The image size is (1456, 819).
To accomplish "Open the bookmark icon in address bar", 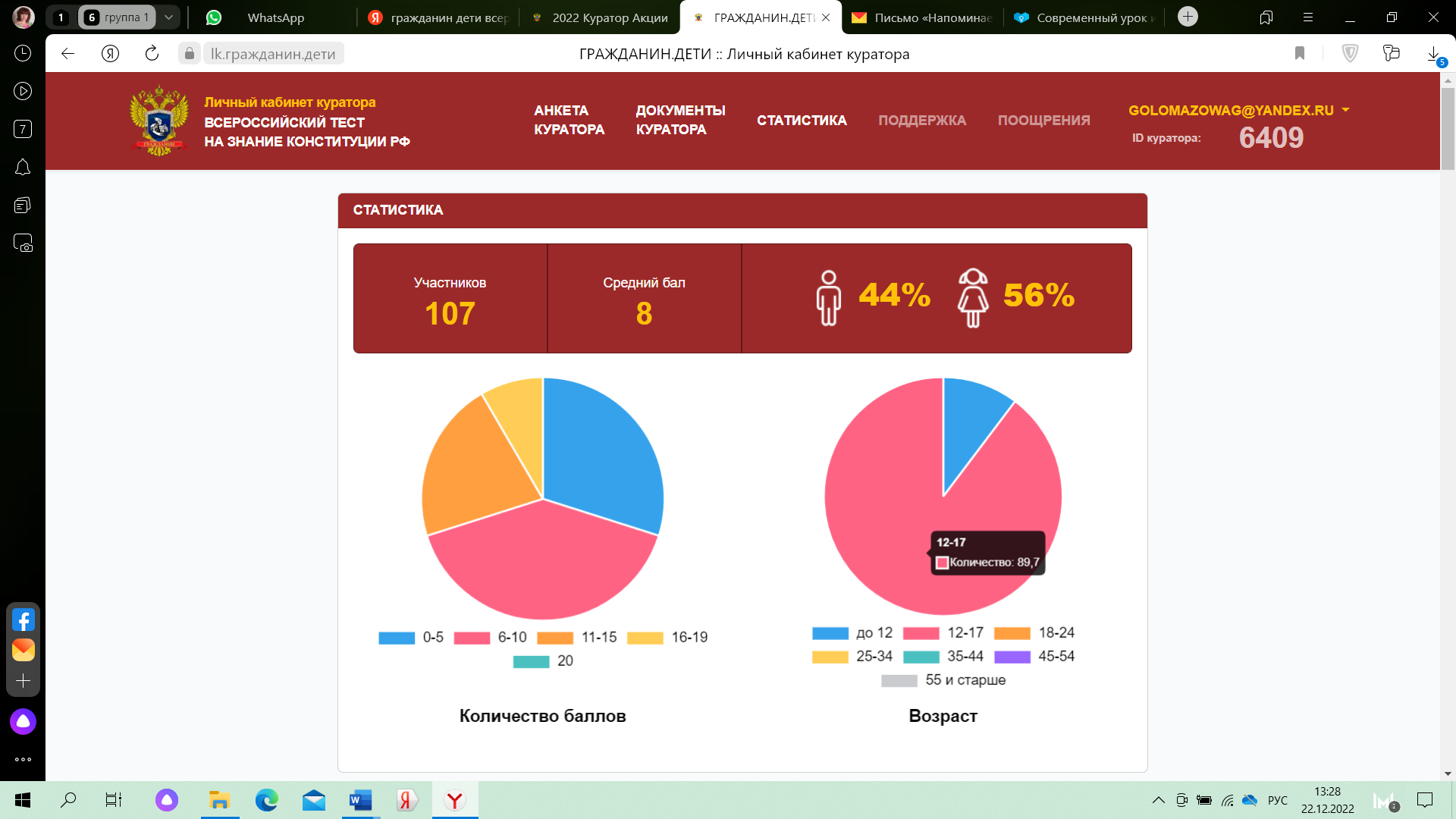I will point(1300,54).
